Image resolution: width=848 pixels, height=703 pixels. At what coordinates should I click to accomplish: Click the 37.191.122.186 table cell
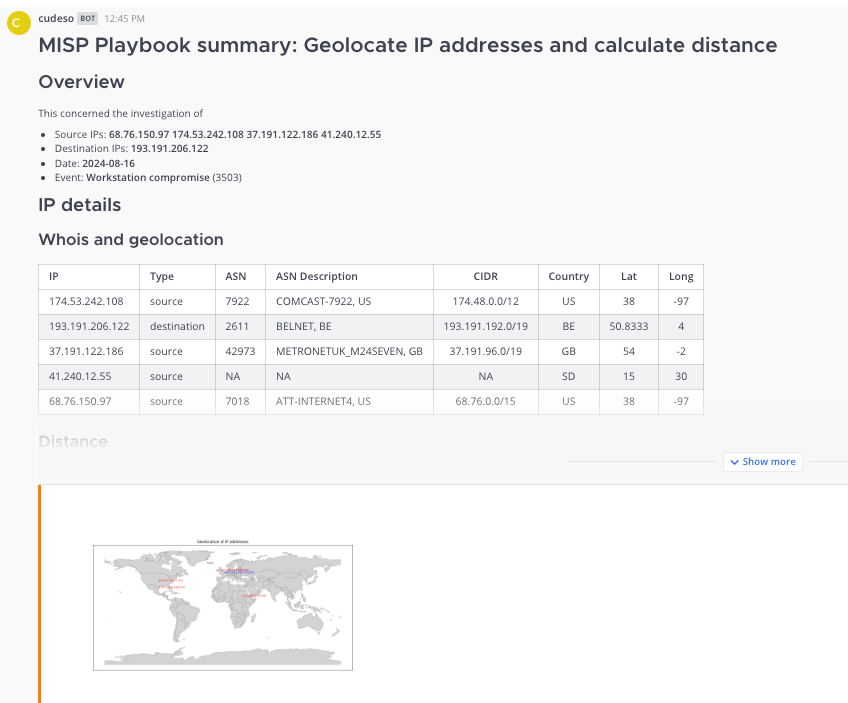89,352
